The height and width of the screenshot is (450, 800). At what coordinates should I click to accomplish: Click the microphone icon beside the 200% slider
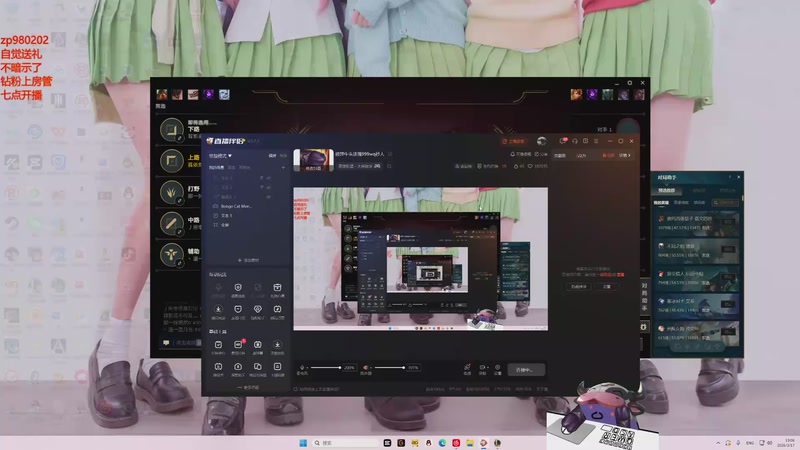tap(302, 367)
